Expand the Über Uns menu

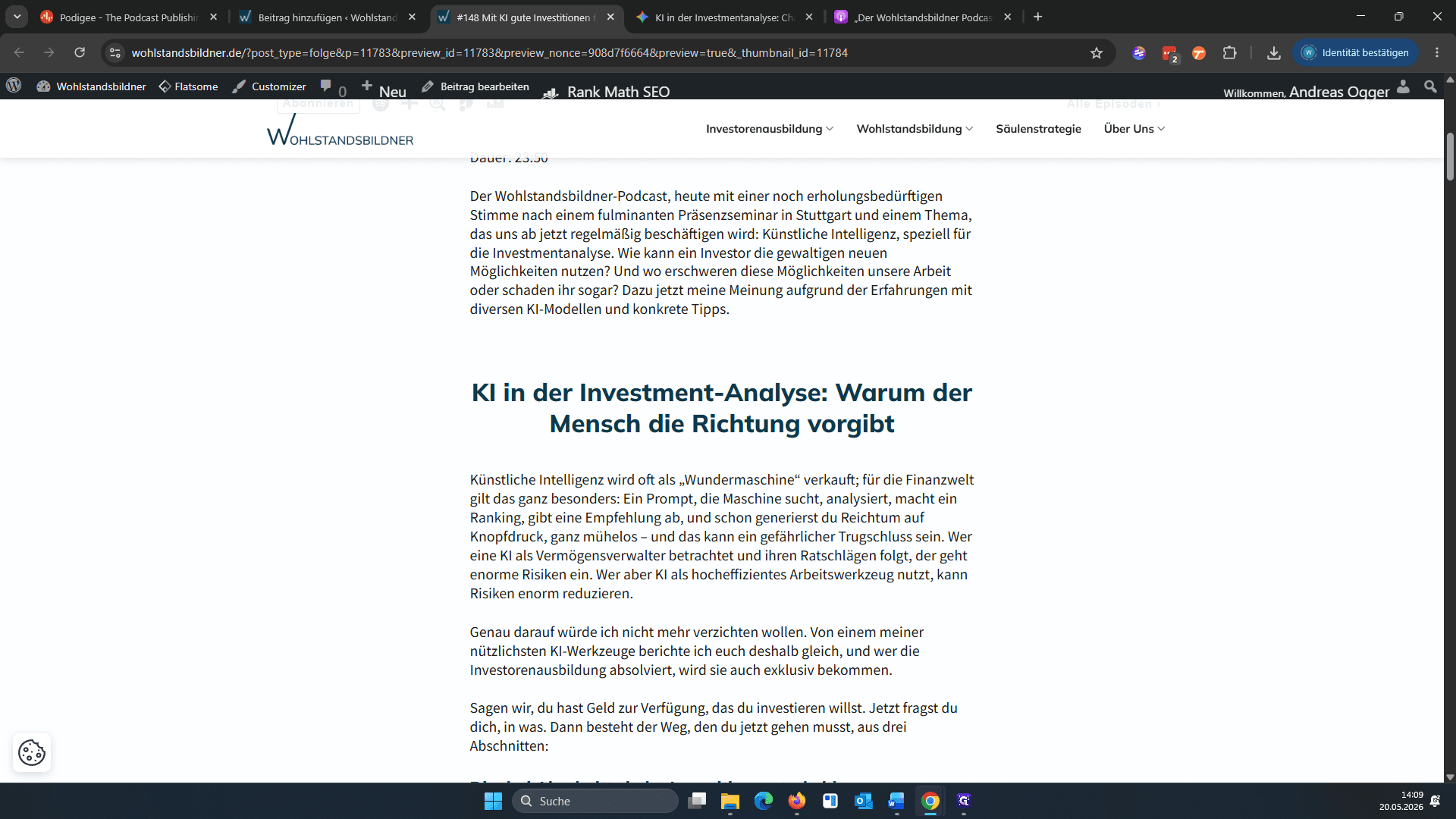pos(1134,129)
